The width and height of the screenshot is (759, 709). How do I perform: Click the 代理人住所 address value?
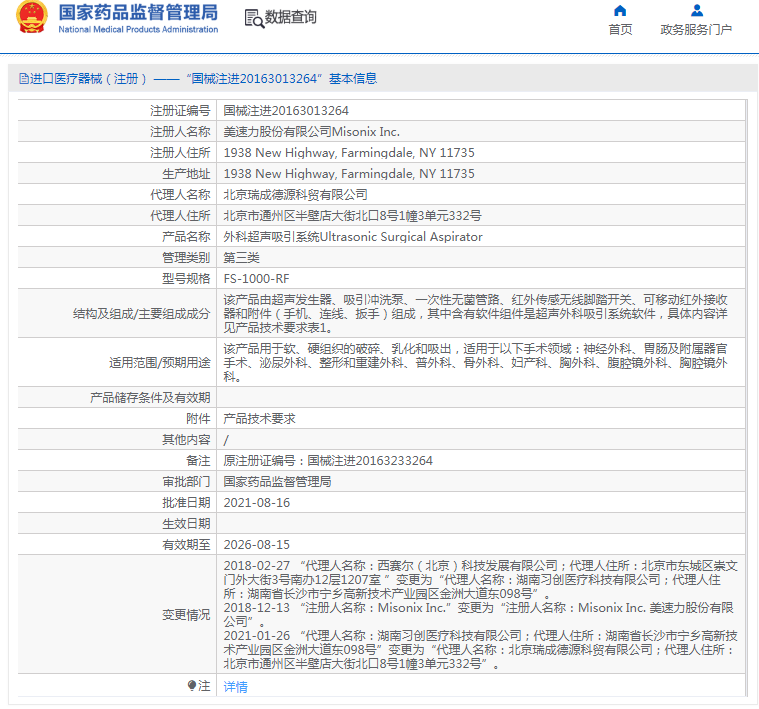click(x=352, y=216)
